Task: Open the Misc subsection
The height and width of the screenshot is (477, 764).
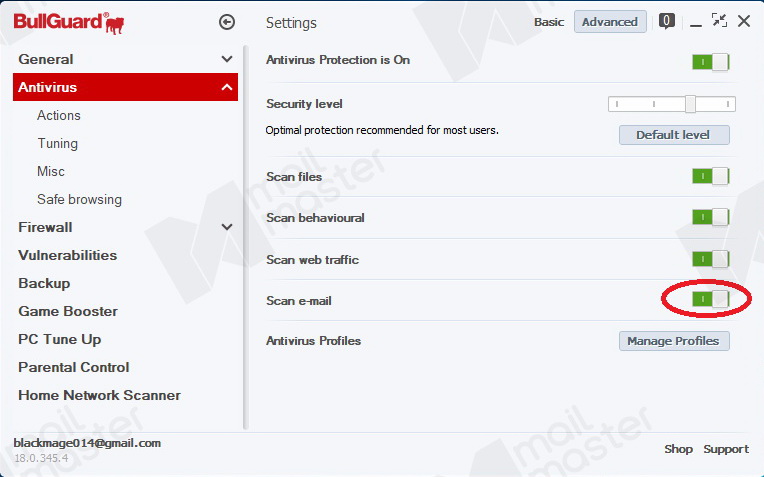Action: coord(51,172)
